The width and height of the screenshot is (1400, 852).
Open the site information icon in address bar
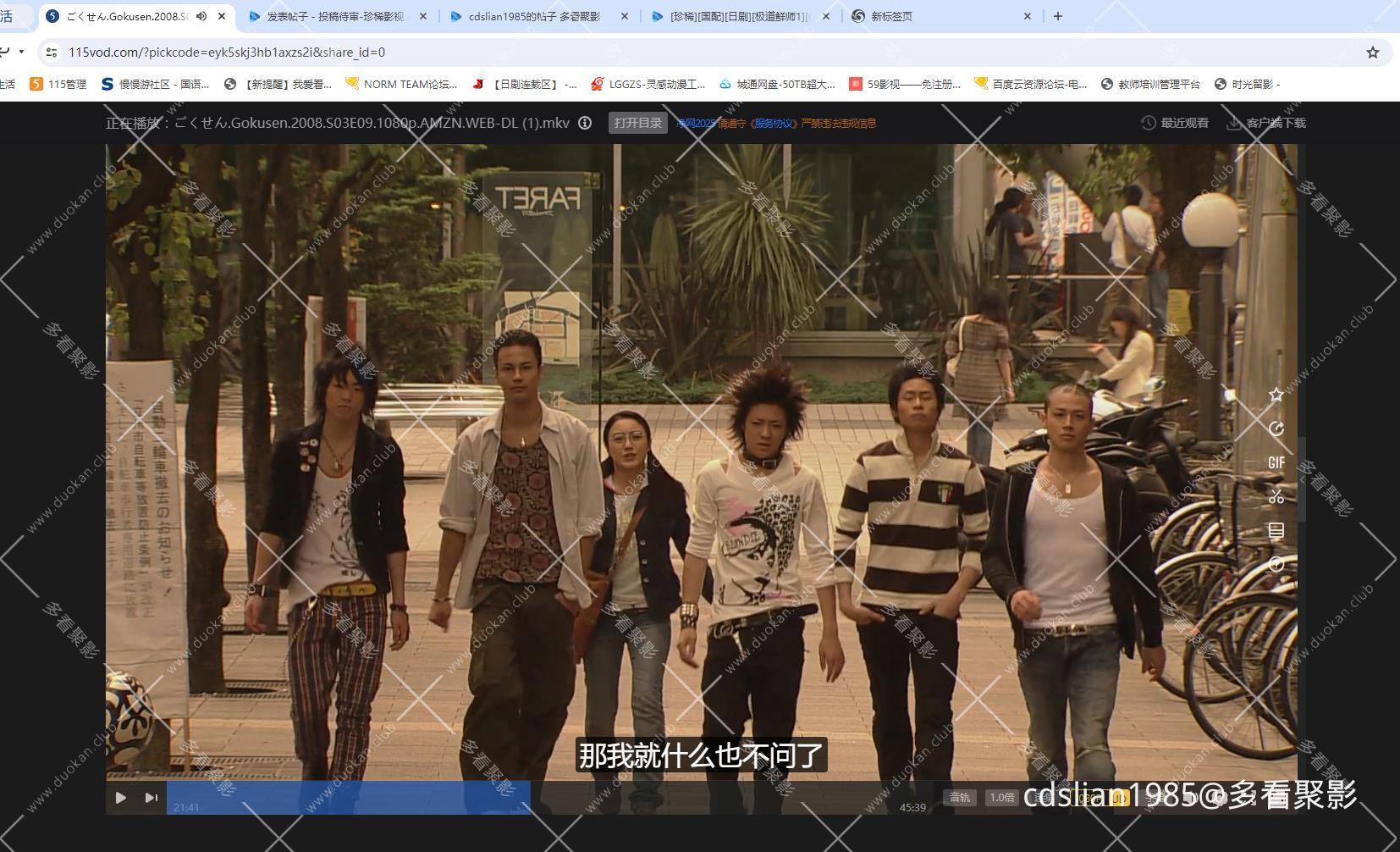(52, 53)
